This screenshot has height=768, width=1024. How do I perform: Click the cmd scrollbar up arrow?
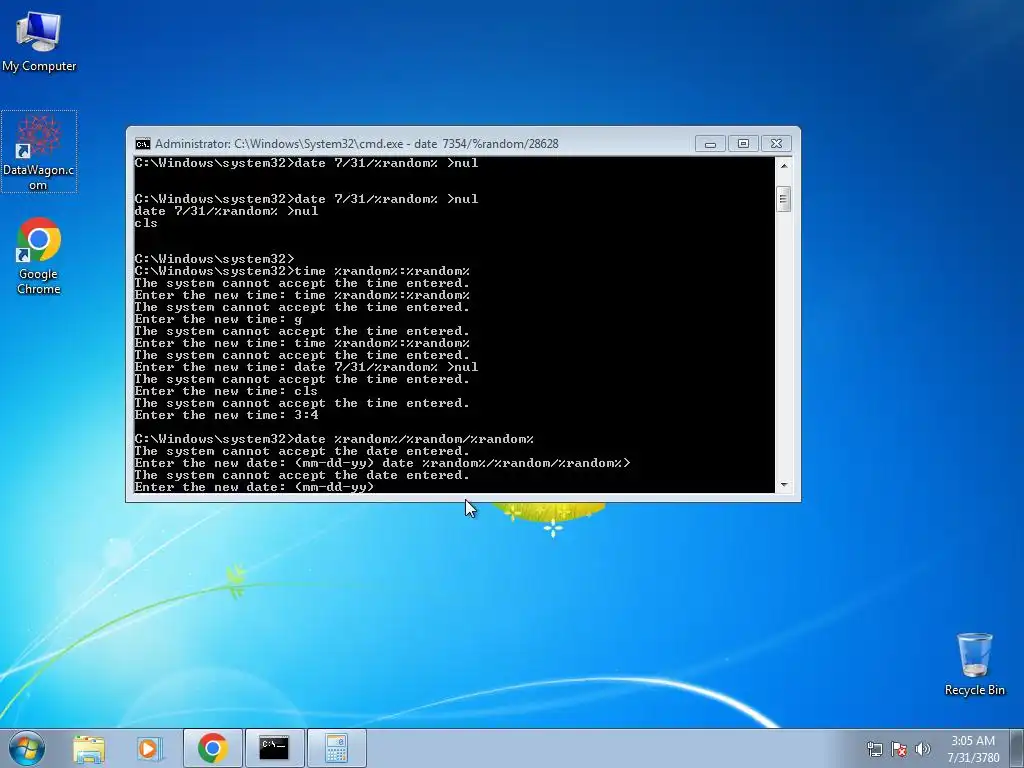coord(784,165)
